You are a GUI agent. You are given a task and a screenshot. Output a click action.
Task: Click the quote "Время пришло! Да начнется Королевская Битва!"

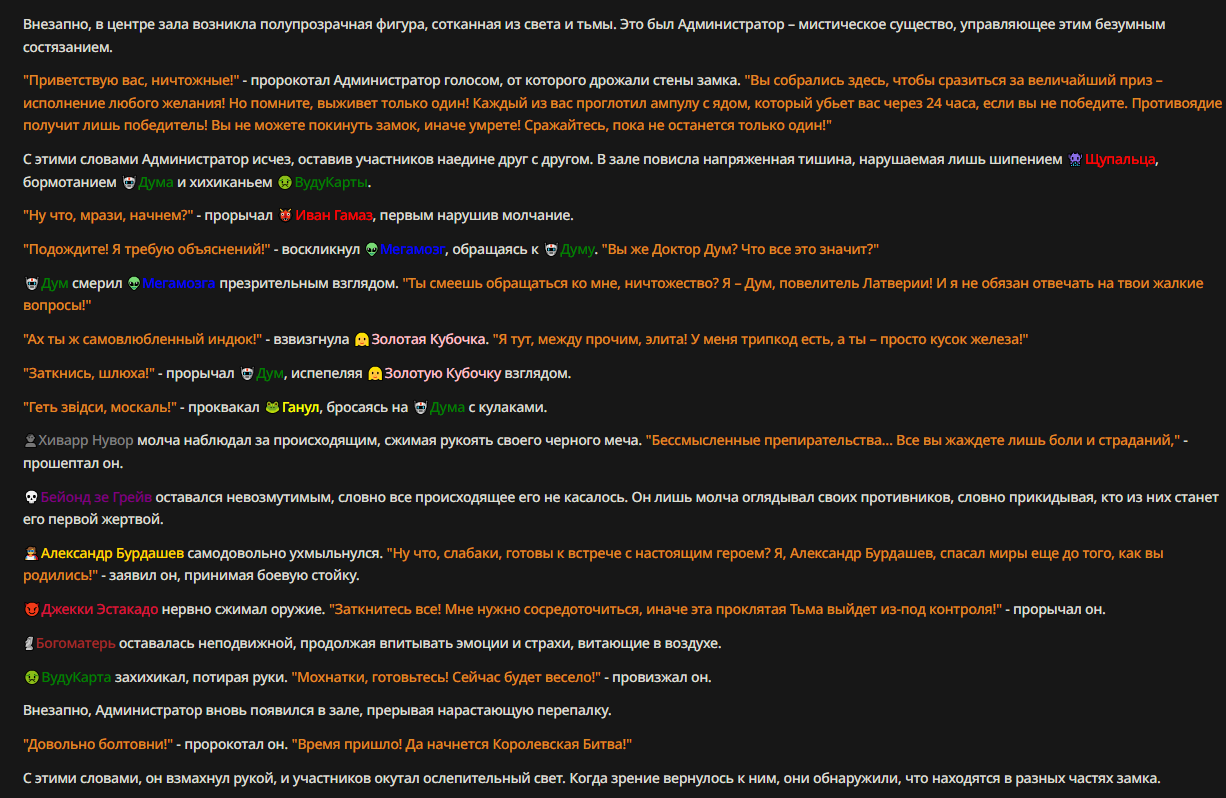[462, 744]
